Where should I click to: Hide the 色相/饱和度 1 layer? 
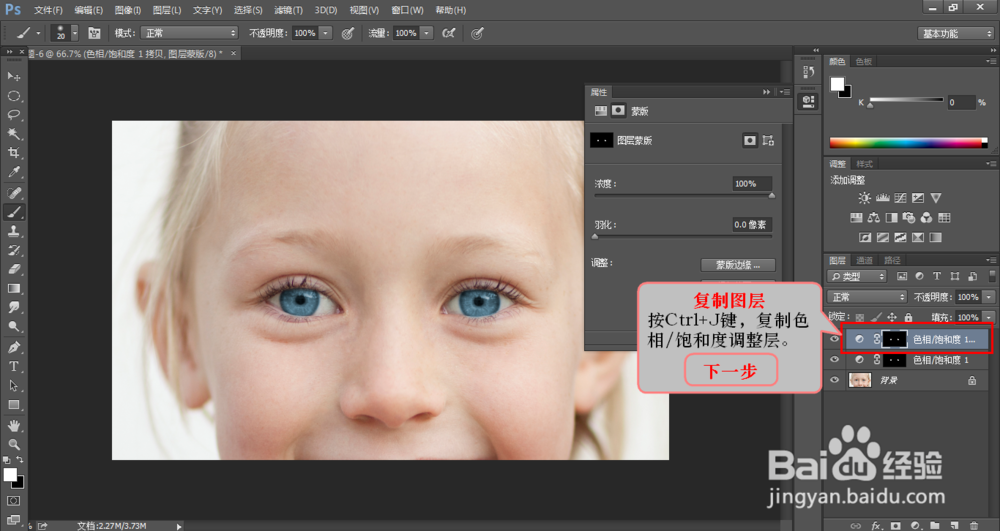coord(834,360)
